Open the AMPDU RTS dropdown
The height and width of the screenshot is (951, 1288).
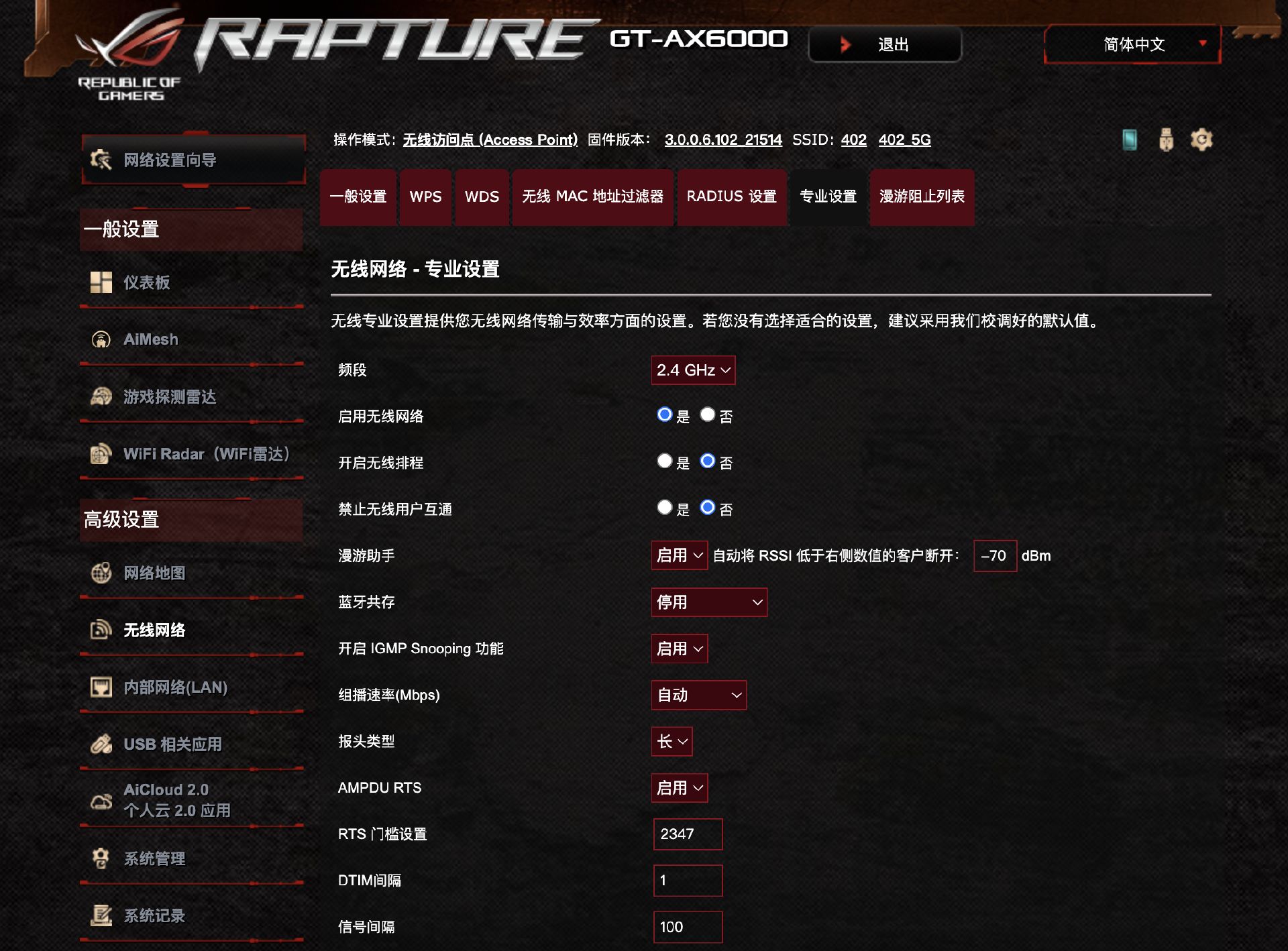coord(679,787)
